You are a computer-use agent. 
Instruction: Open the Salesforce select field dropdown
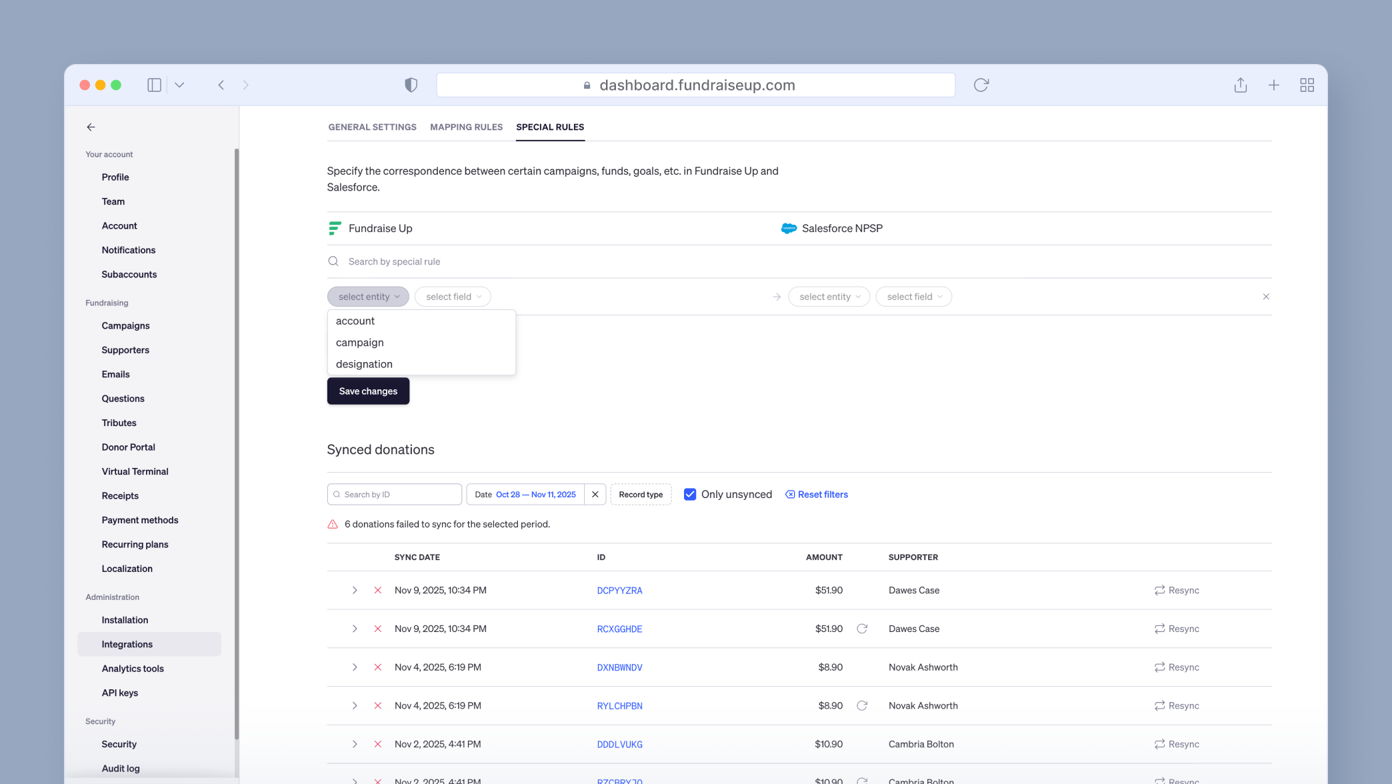point(913,297)
